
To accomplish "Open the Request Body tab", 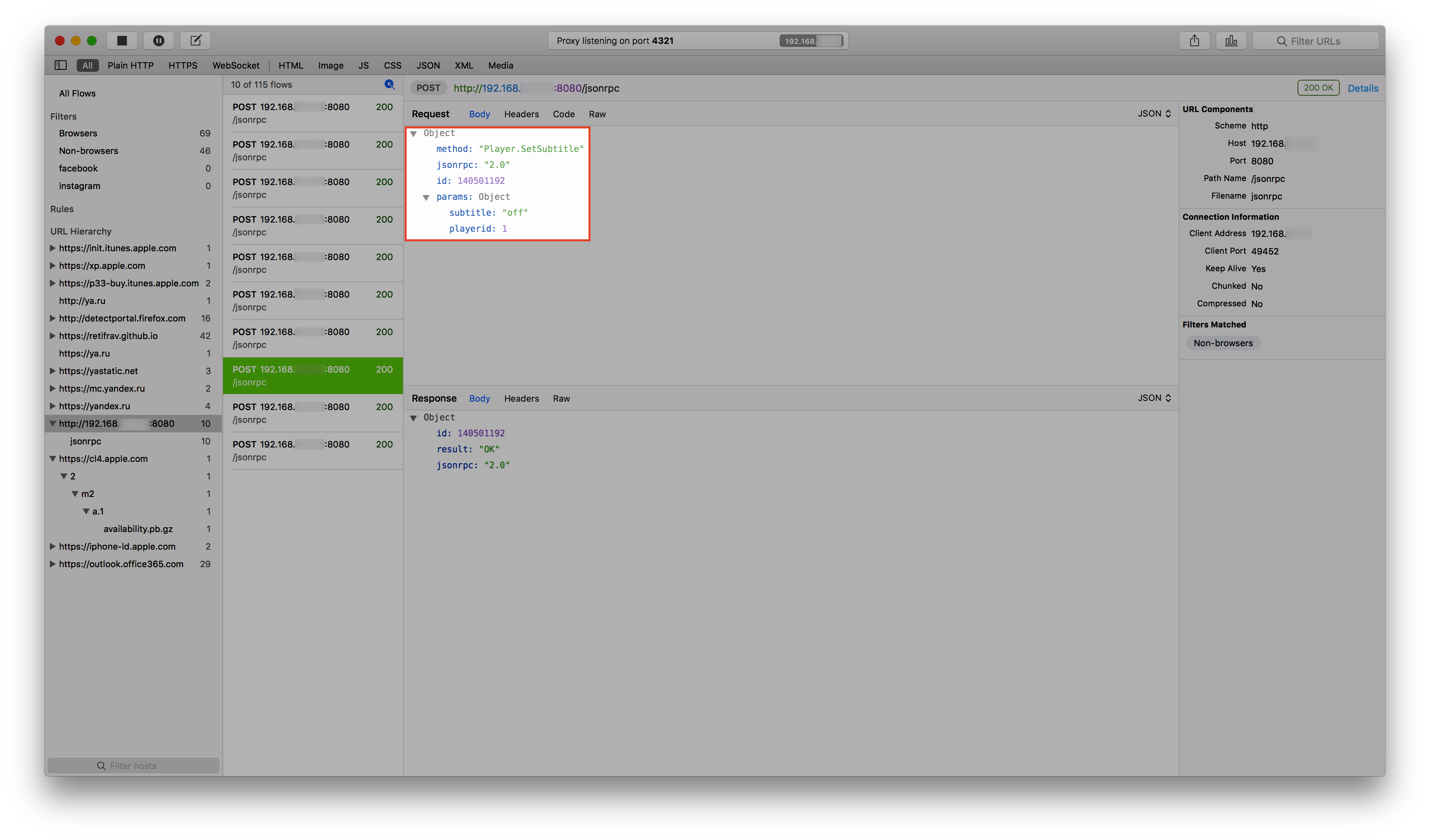I will pos(480,114).
